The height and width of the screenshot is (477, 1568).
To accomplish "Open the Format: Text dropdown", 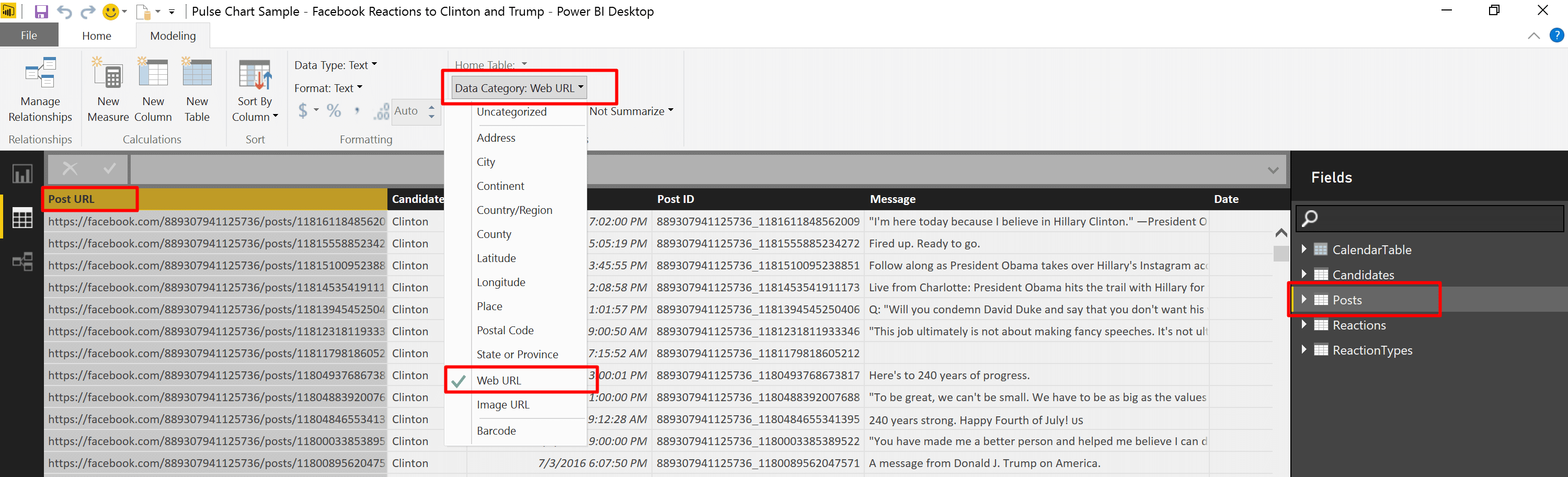I will [328, 88].
